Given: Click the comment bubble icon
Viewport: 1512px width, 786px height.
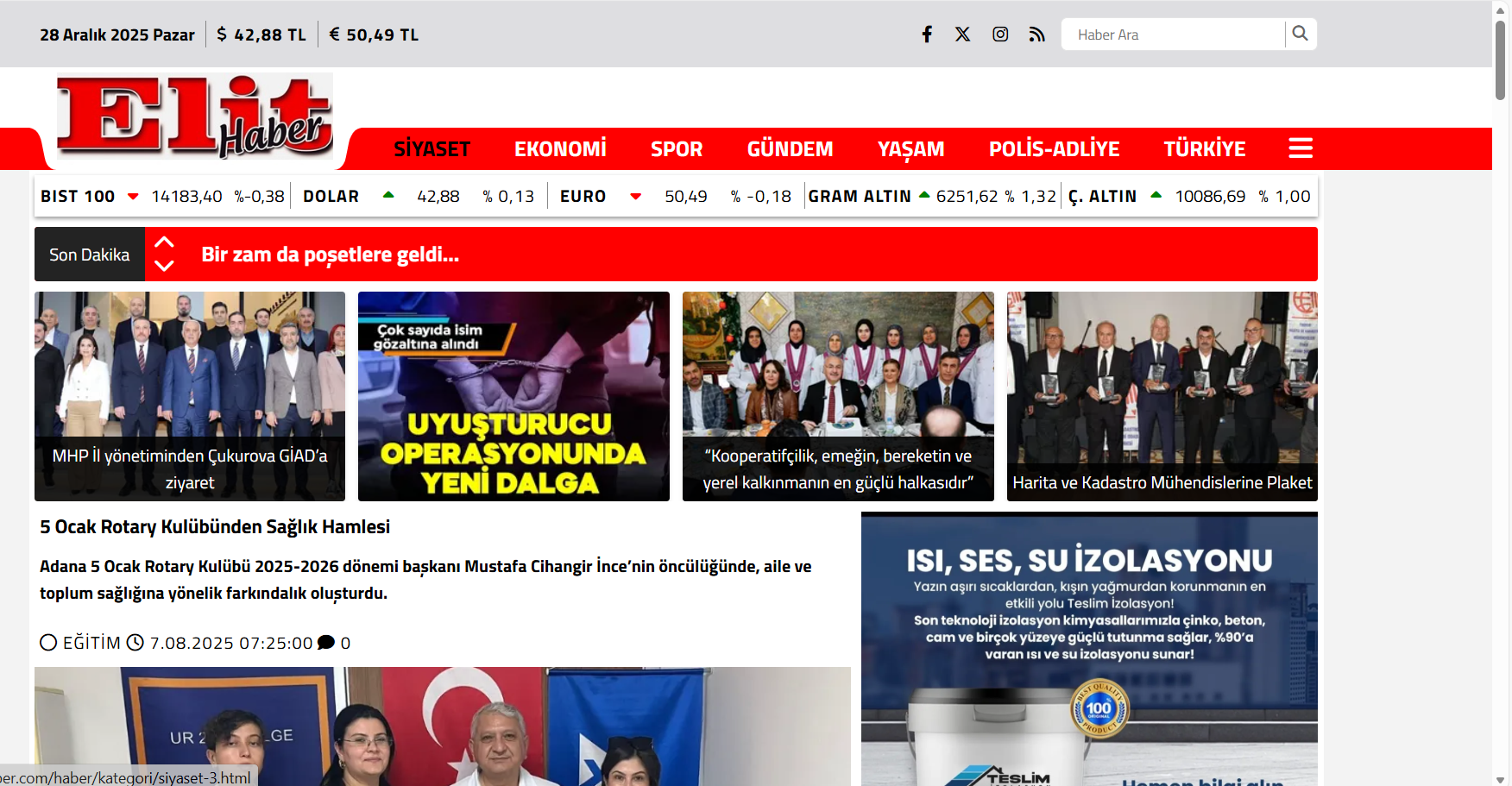Looking at the screenshot, I should 326,643.
